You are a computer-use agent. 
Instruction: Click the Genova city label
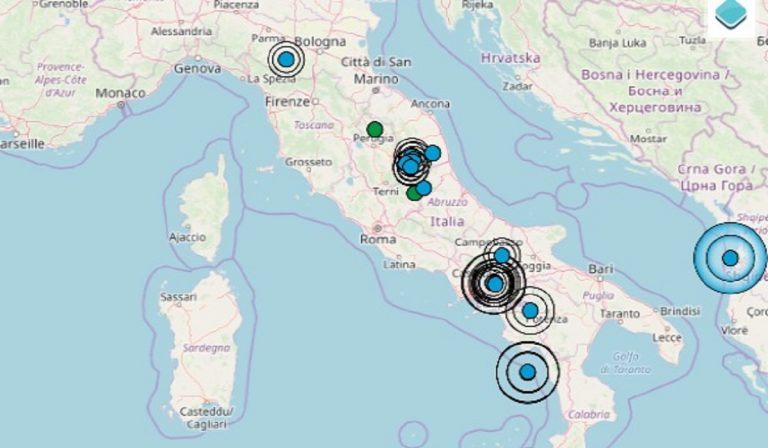point(197,69)
